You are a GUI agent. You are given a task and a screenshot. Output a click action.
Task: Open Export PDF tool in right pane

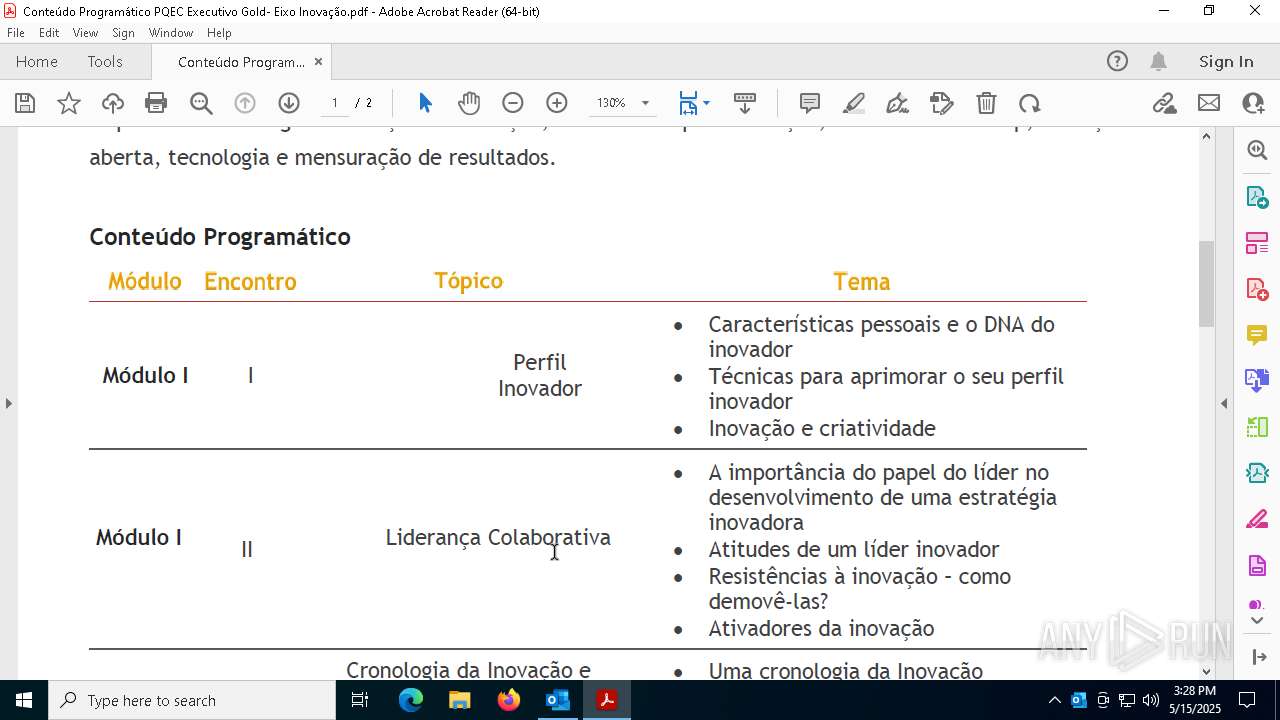click(x=1257, y=196)
